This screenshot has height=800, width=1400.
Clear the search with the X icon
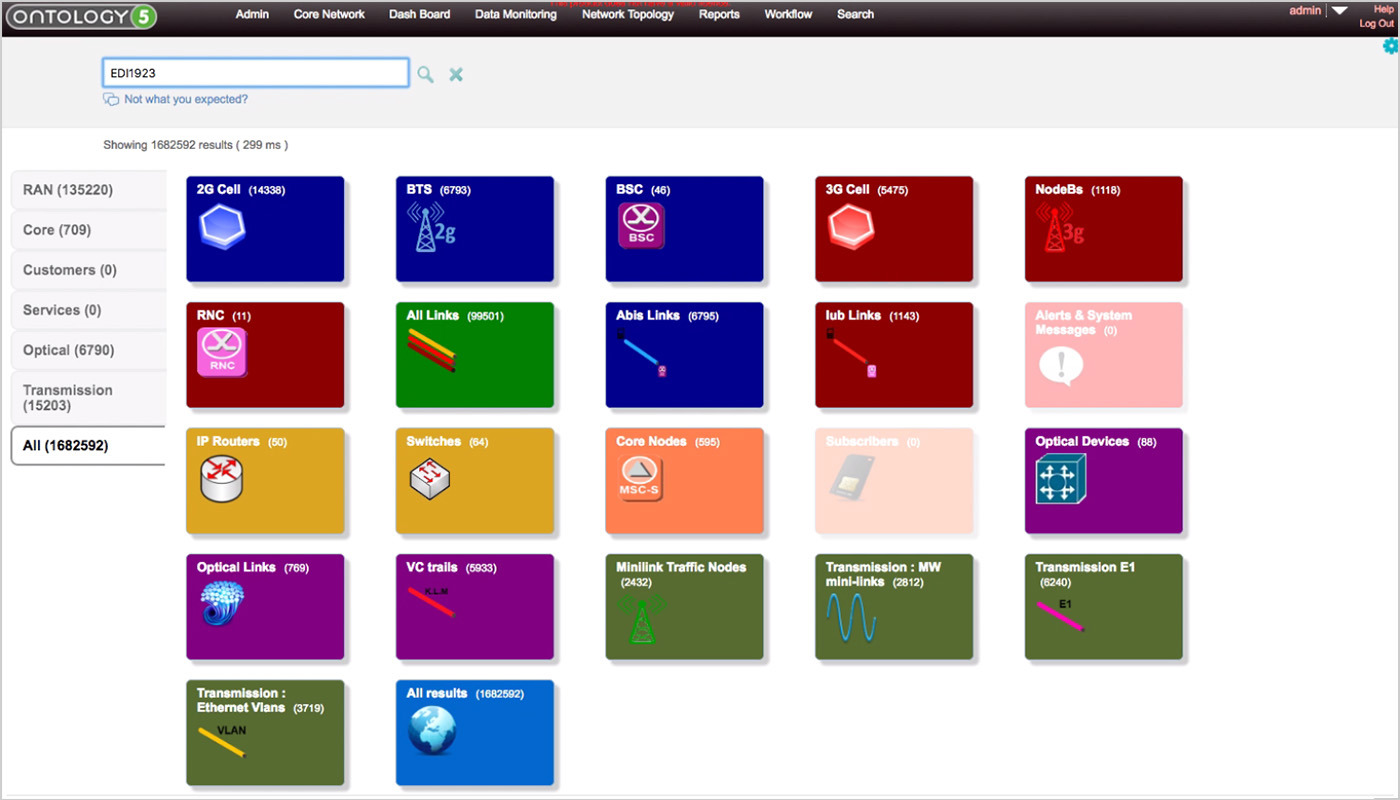point(456,74)
